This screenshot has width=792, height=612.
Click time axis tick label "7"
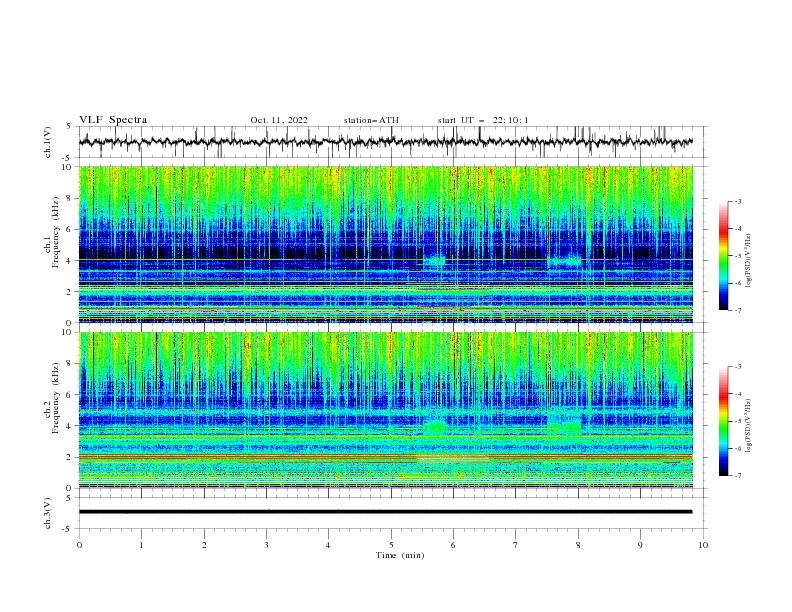coord(516,545)
